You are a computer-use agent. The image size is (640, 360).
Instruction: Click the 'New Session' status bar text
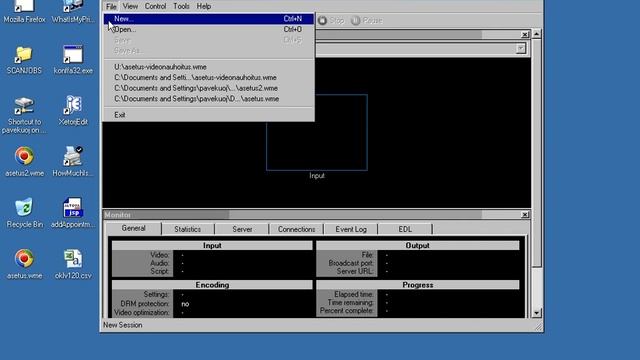122,325
